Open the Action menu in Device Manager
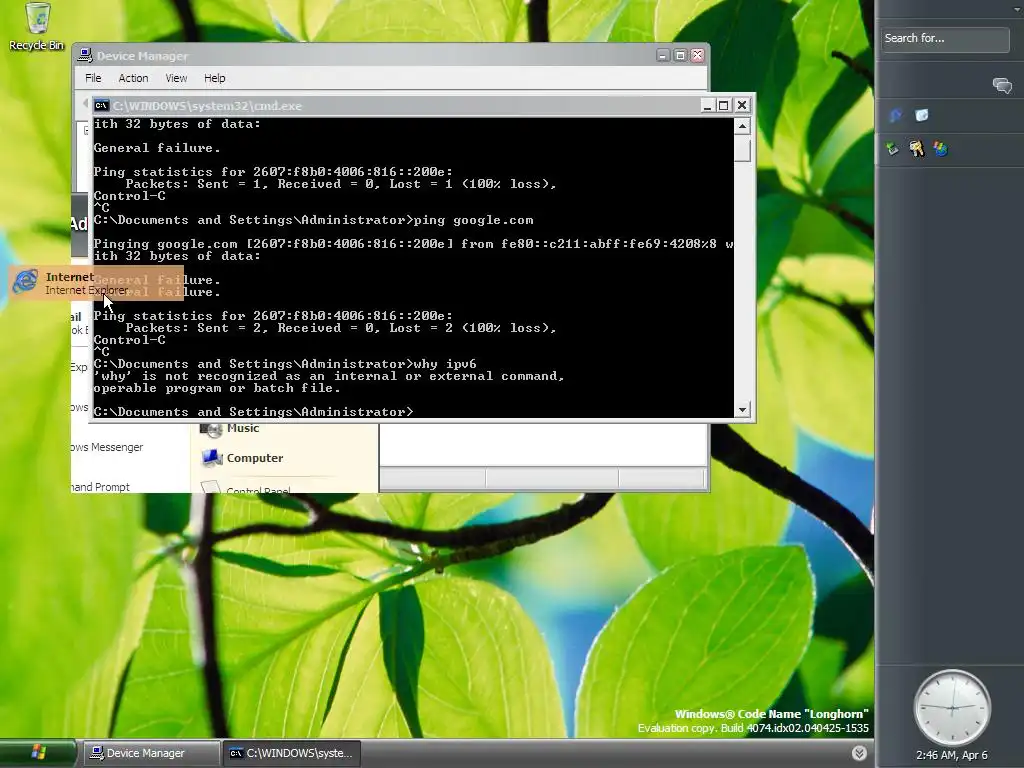This screenshot has width=1024, height=768. 133,78
